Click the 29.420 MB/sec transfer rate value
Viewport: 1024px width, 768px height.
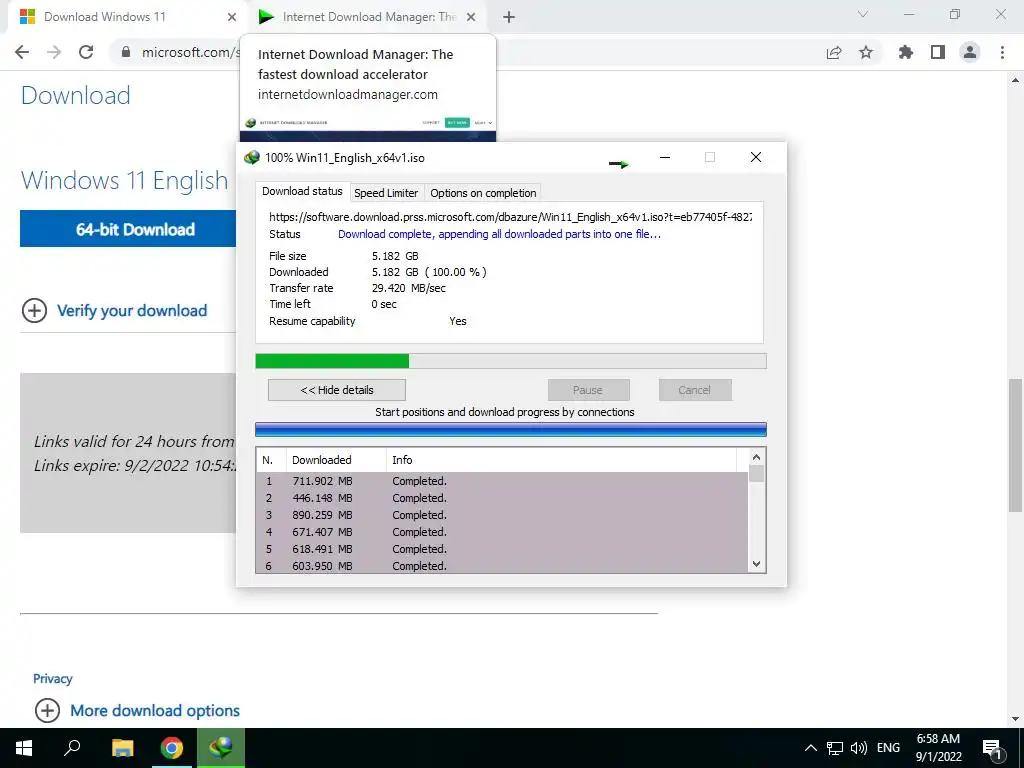(409, 288)
